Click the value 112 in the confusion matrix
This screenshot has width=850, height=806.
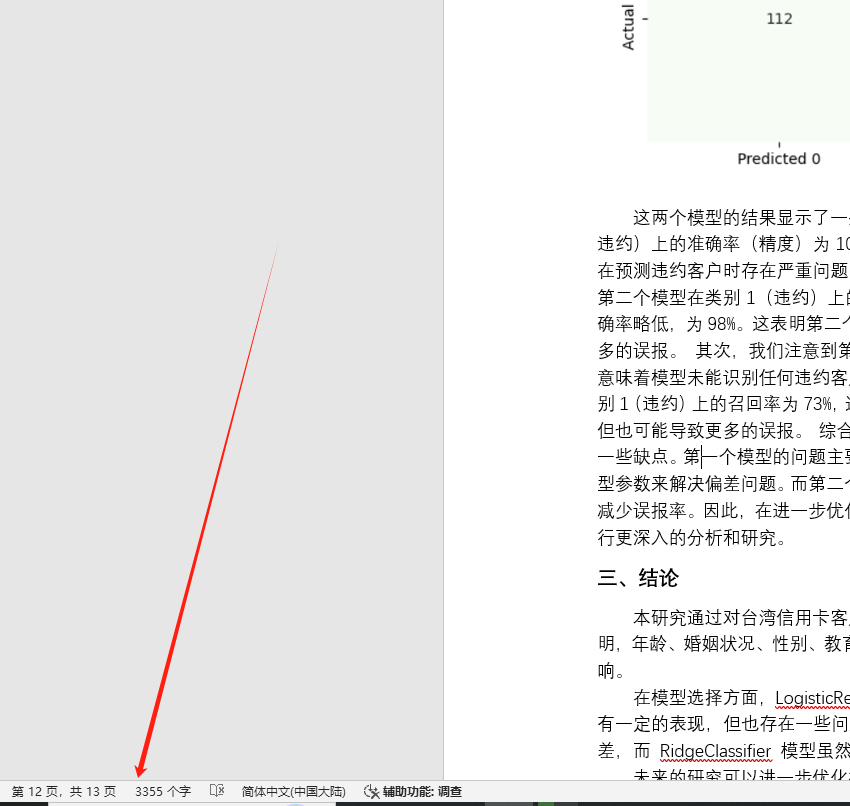(779, 19)
